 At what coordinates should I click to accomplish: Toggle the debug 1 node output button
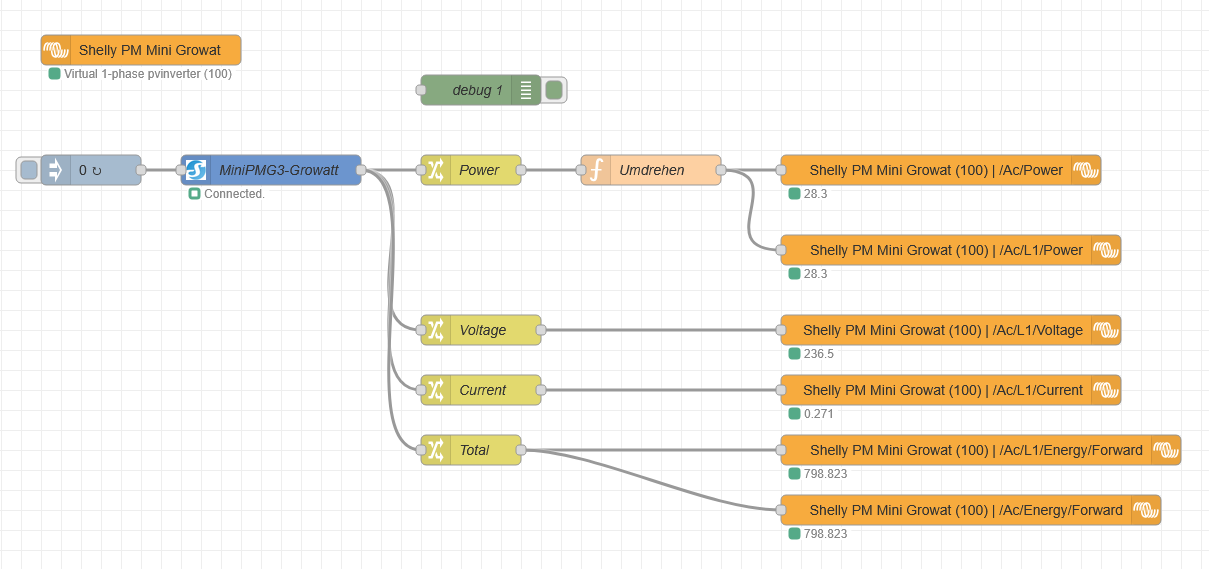coord(554,90)
